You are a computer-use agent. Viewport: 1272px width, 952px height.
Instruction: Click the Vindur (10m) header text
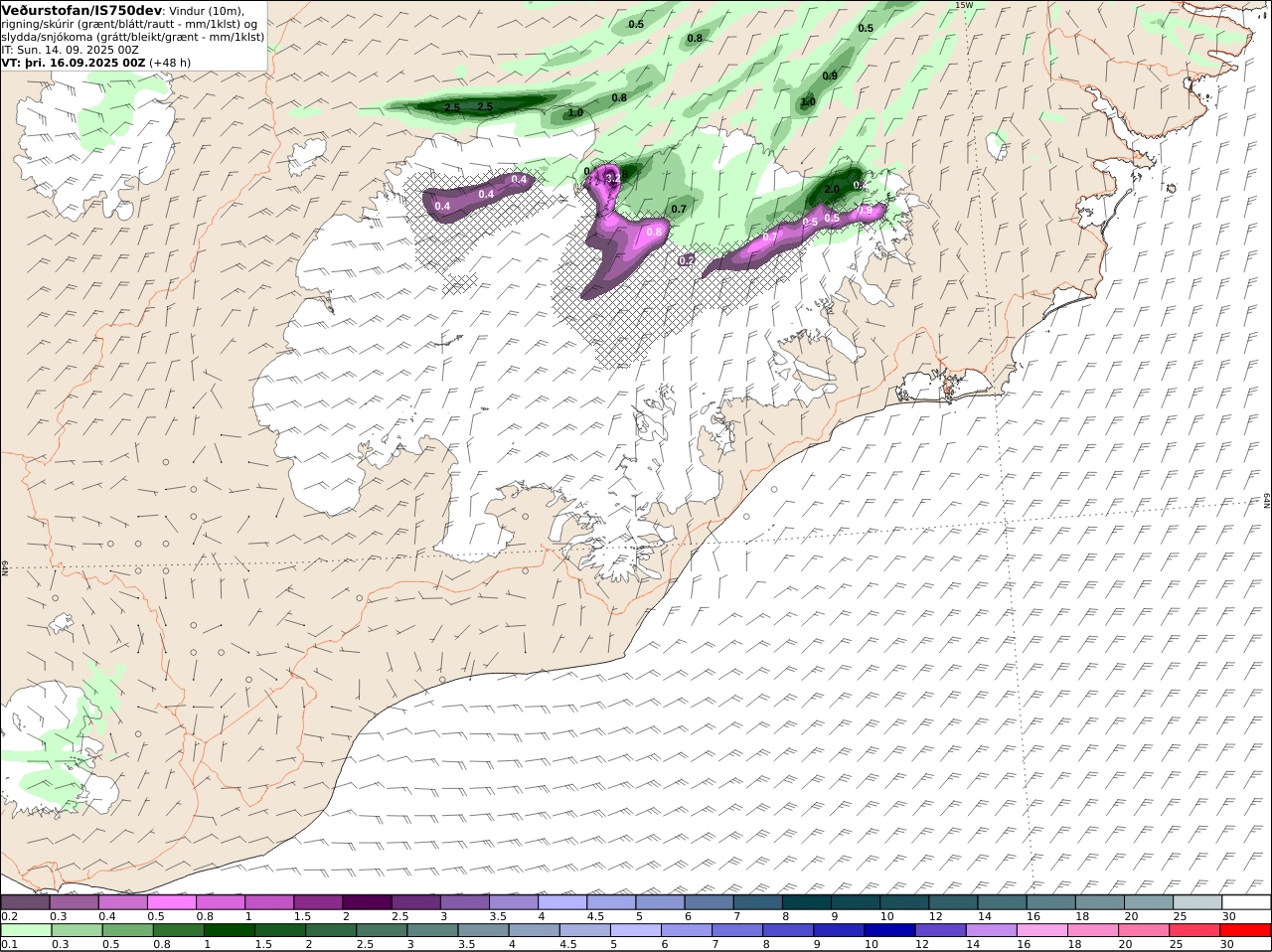coord(208,10)
